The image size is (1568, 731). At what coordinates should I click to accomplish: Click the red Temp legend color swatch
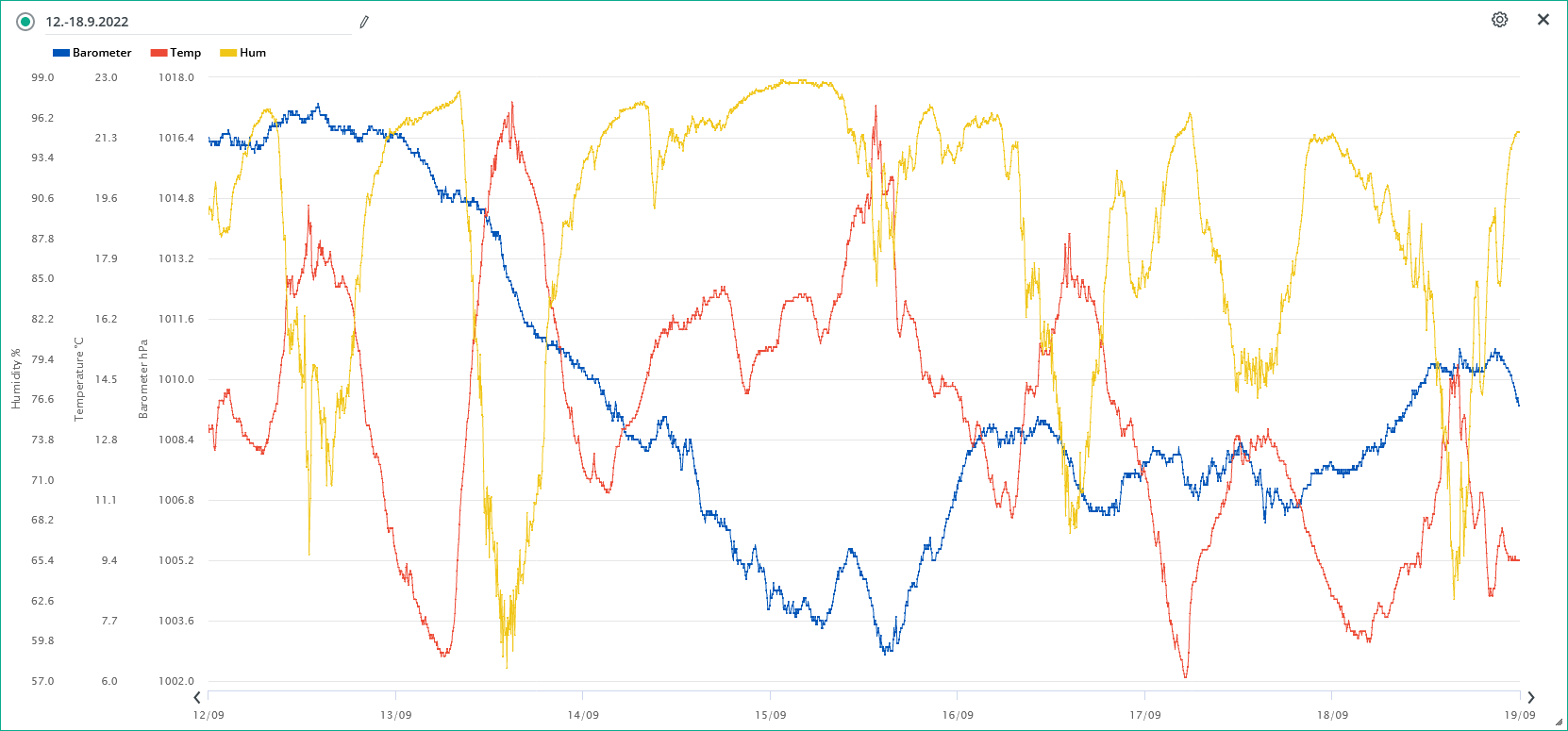158,53
